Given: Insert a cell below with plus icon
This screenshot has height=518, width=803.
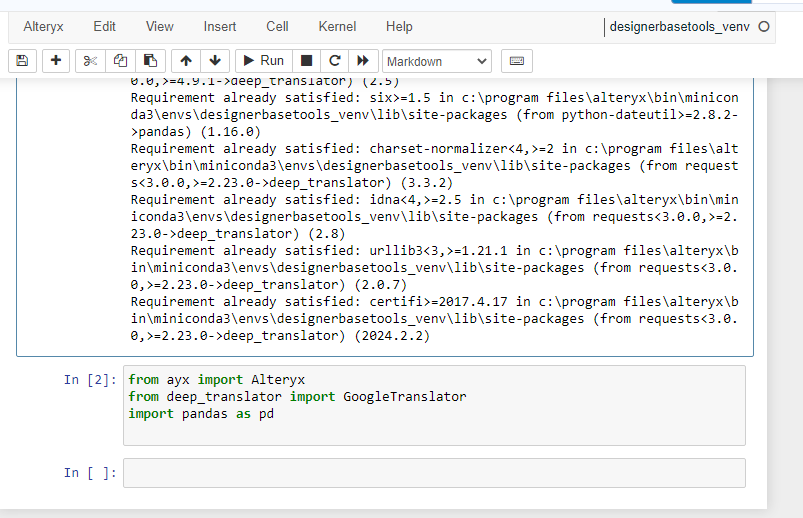Looking at the screenshot, I should [x=56, y=61].
